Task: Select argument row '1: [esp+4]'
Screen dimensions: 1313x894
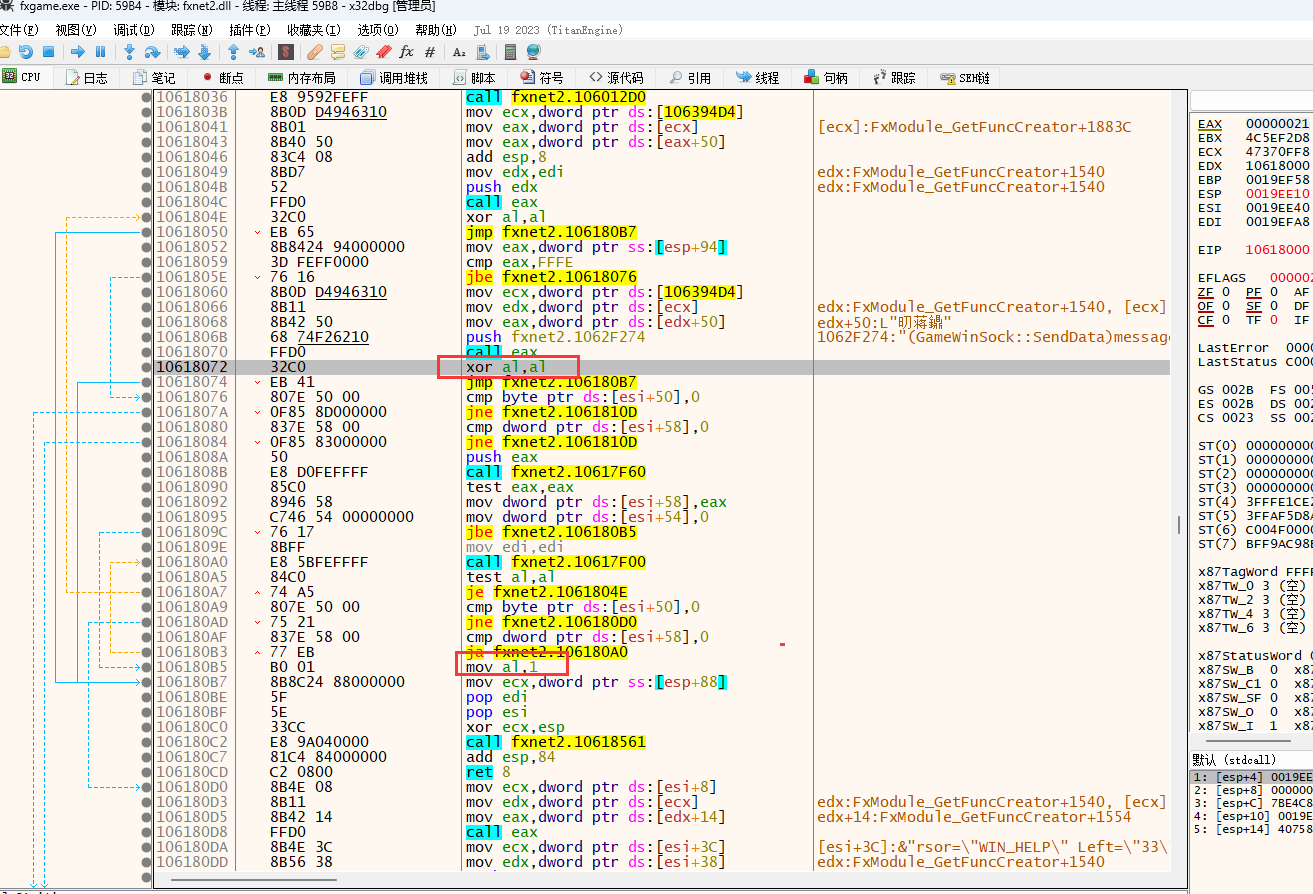Action: [x=1251, y=776]
